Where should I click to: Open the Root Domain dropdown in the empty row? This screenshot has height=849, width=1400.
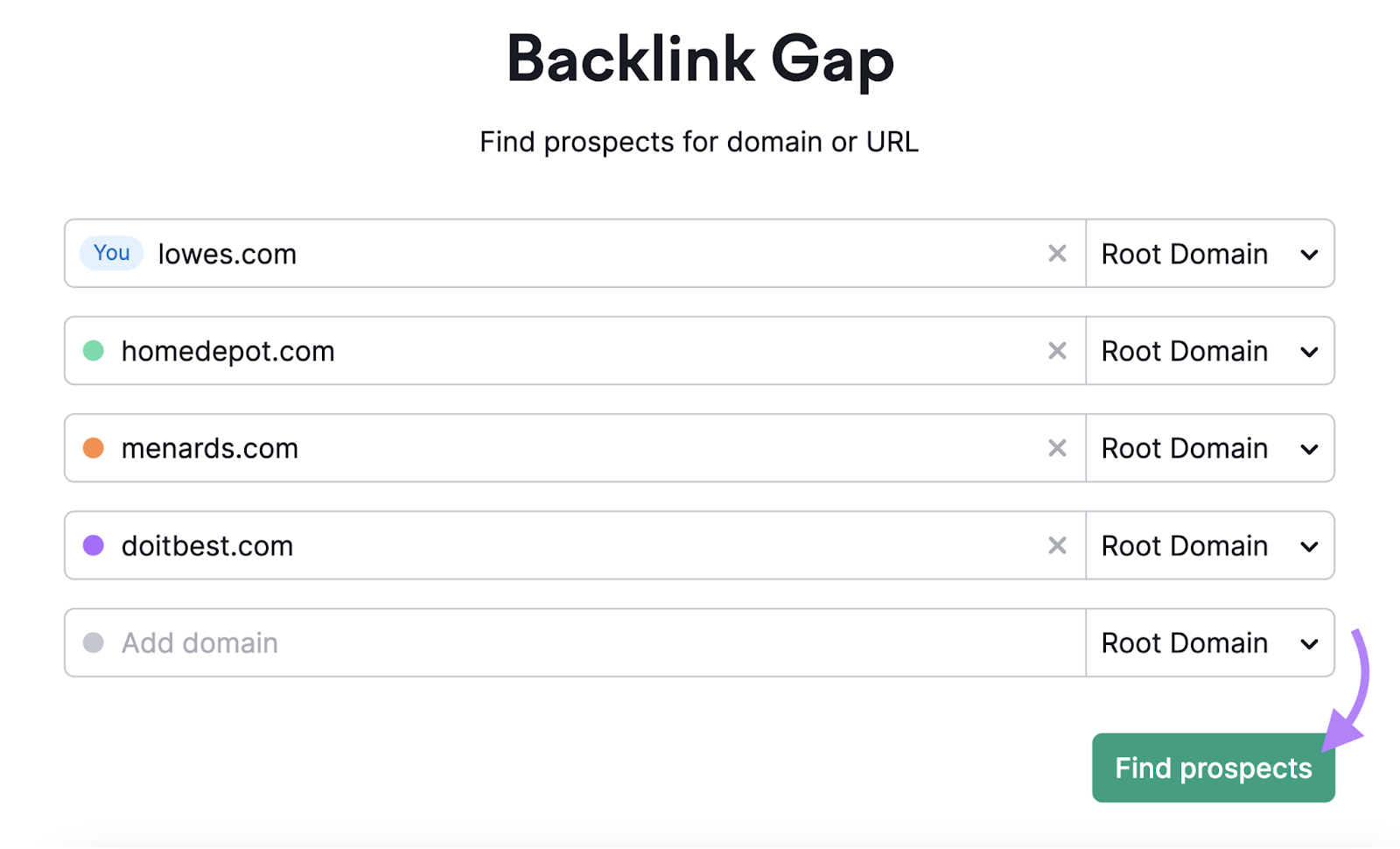pyautogui.click(x=1210, y=642)
